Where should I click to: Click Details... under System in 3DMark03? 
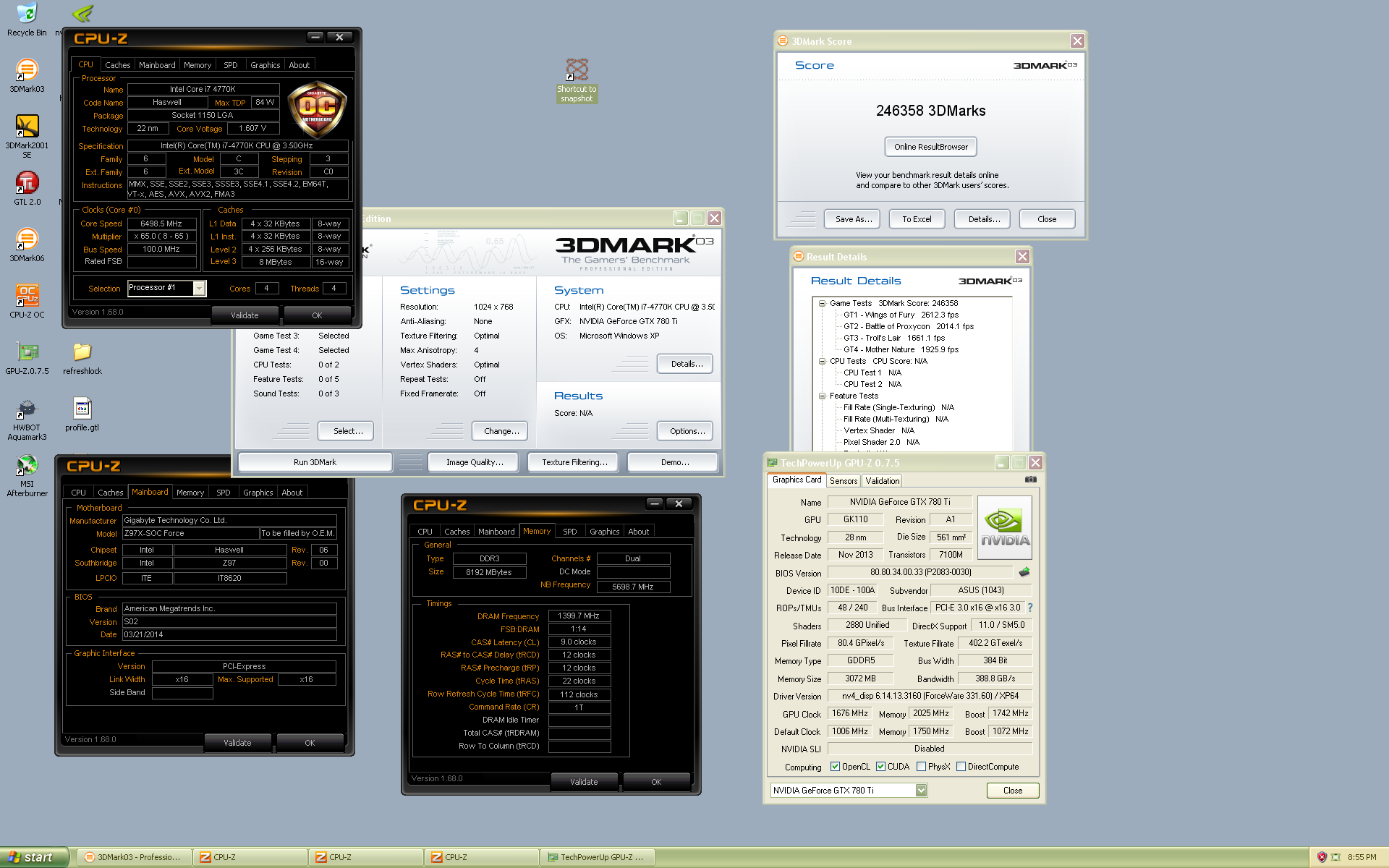tap(687, 364)
